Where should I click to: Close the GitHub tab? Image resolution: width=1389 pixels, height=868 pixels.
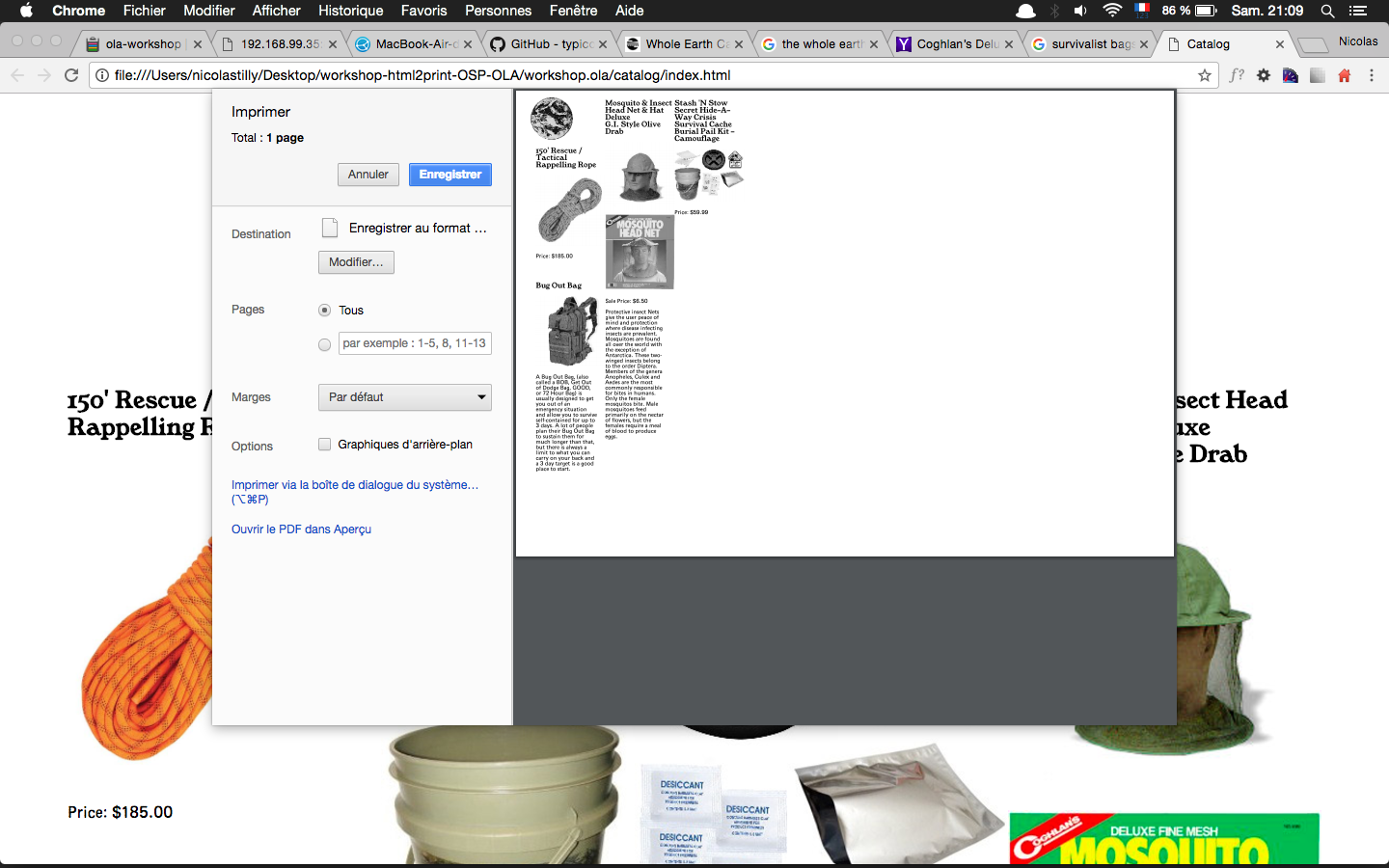pyautogui.click(x=603, y=44)
